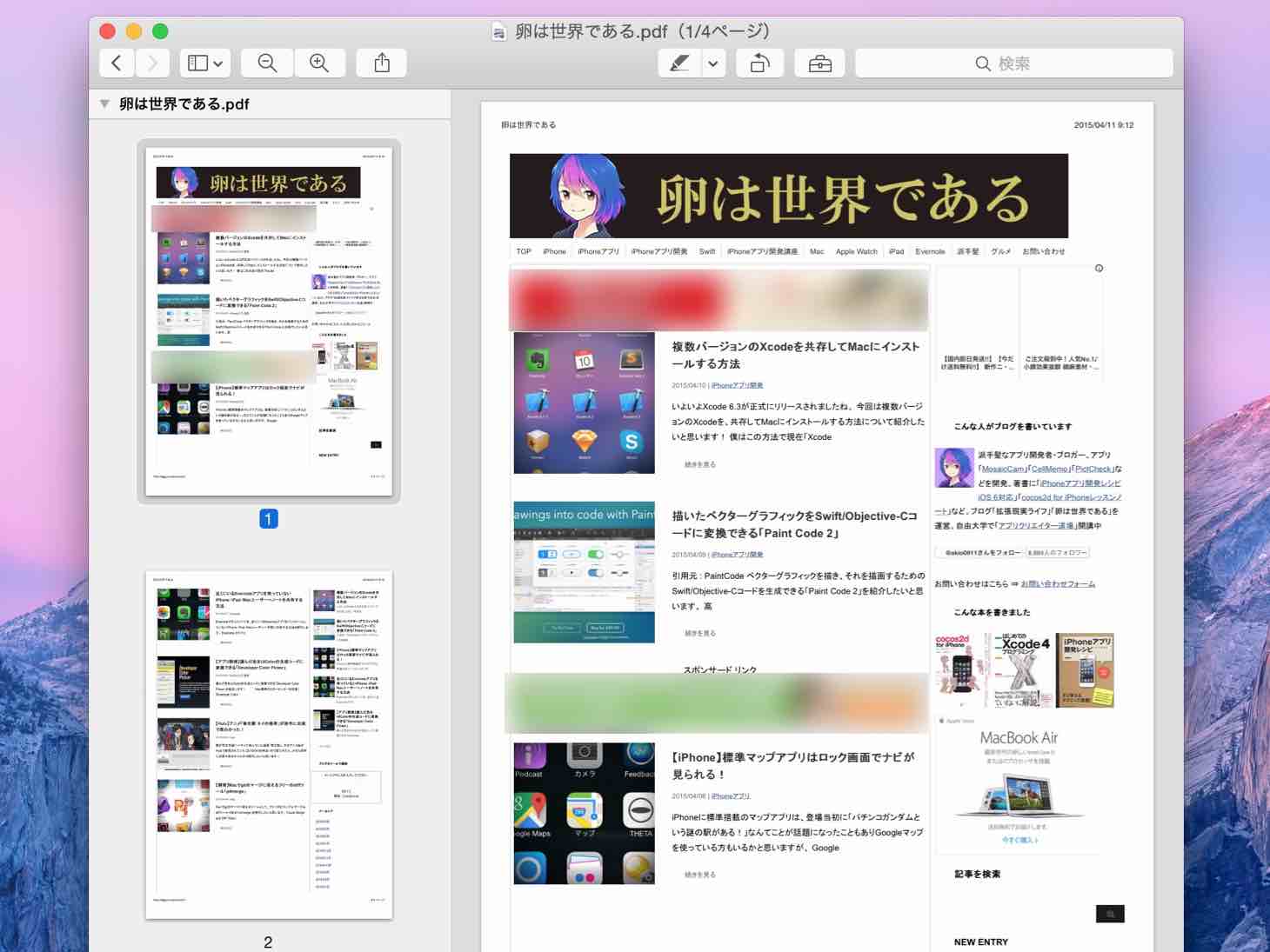
Task: Click the 卵は世界である page header text
Action: coord(528,125)
